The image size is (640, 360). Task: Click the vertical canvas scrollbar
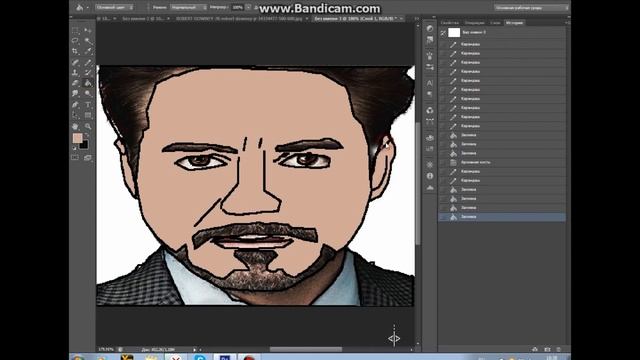(418, 184)
